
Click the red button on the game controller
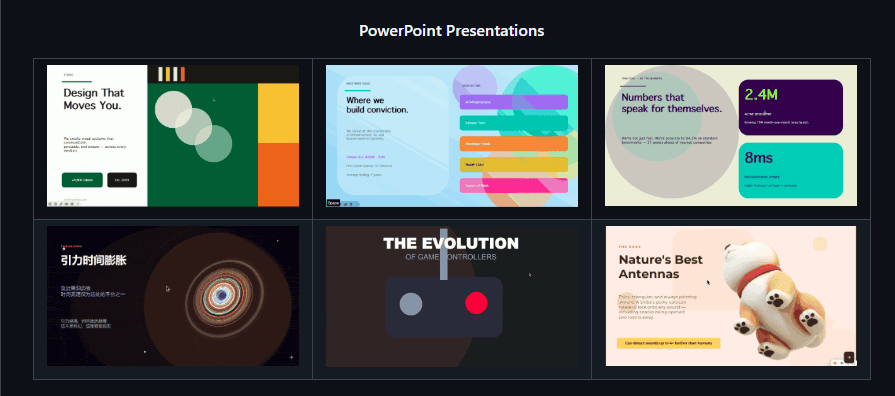click(x=476, y=303)
